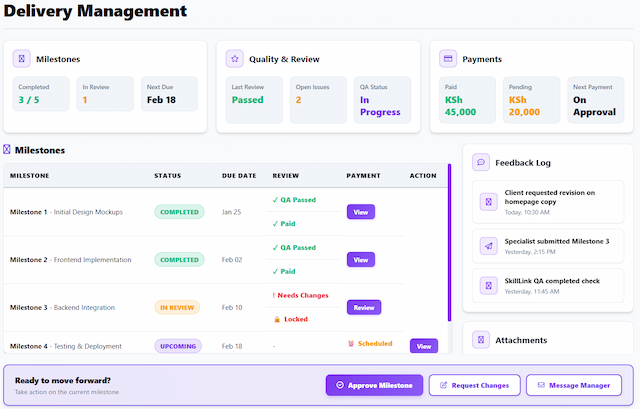Click the hourglass icon beside Milestones section heading
The image size is (640, 409).
click(7, 149)
